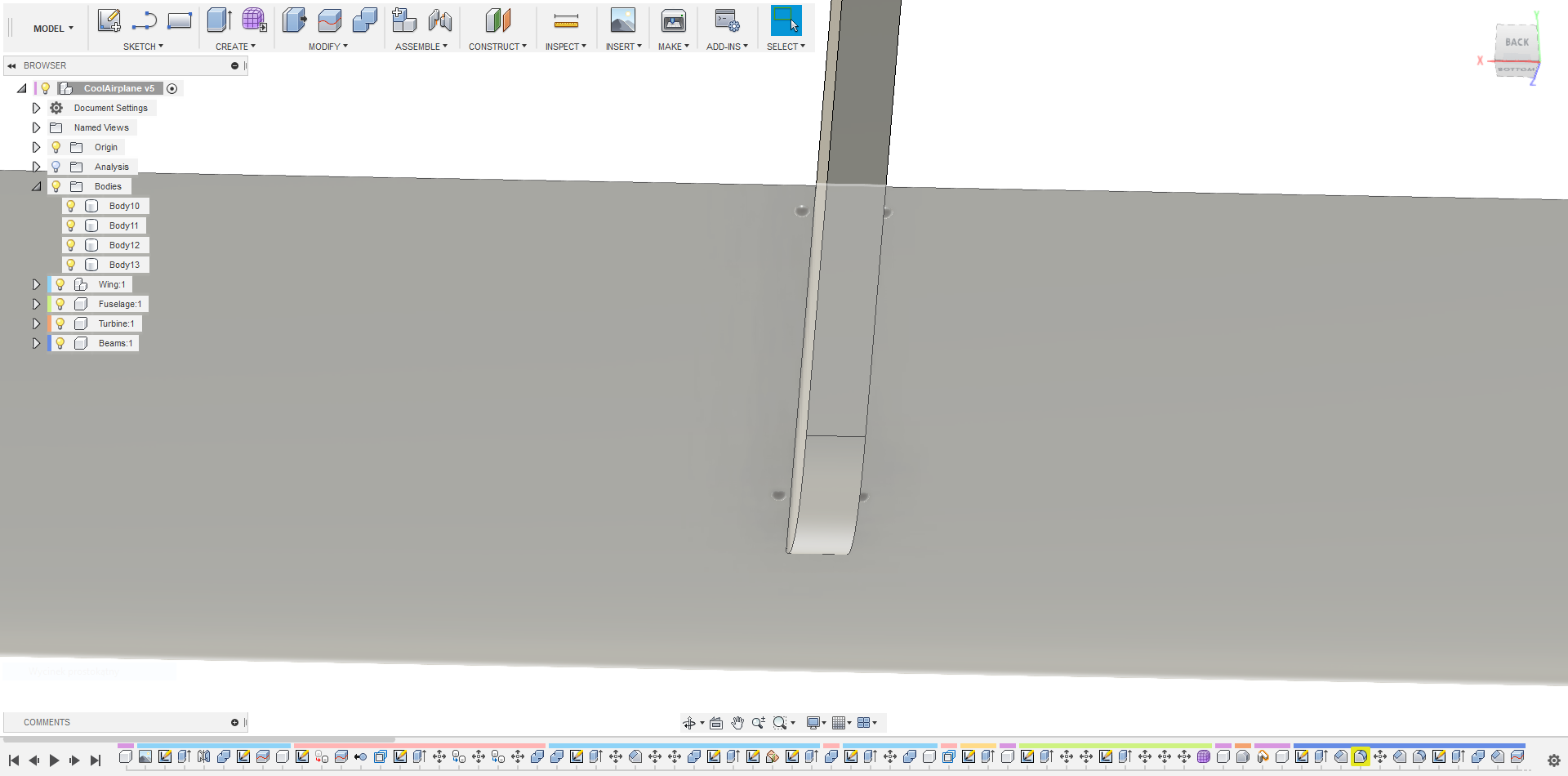Open the MAKE menu
1568x776 pixels.
[674, 47]
